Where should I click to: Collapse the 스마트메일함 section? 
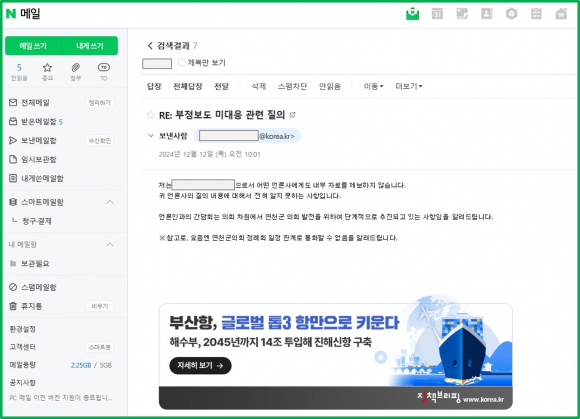110,202
